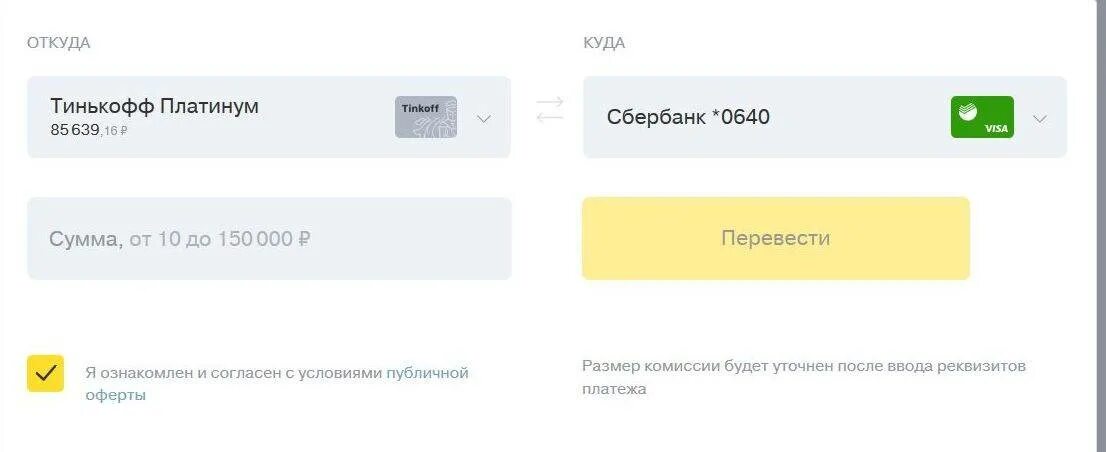
Task: Click the black checkmark in yellow box
Action: coord(45,373)
